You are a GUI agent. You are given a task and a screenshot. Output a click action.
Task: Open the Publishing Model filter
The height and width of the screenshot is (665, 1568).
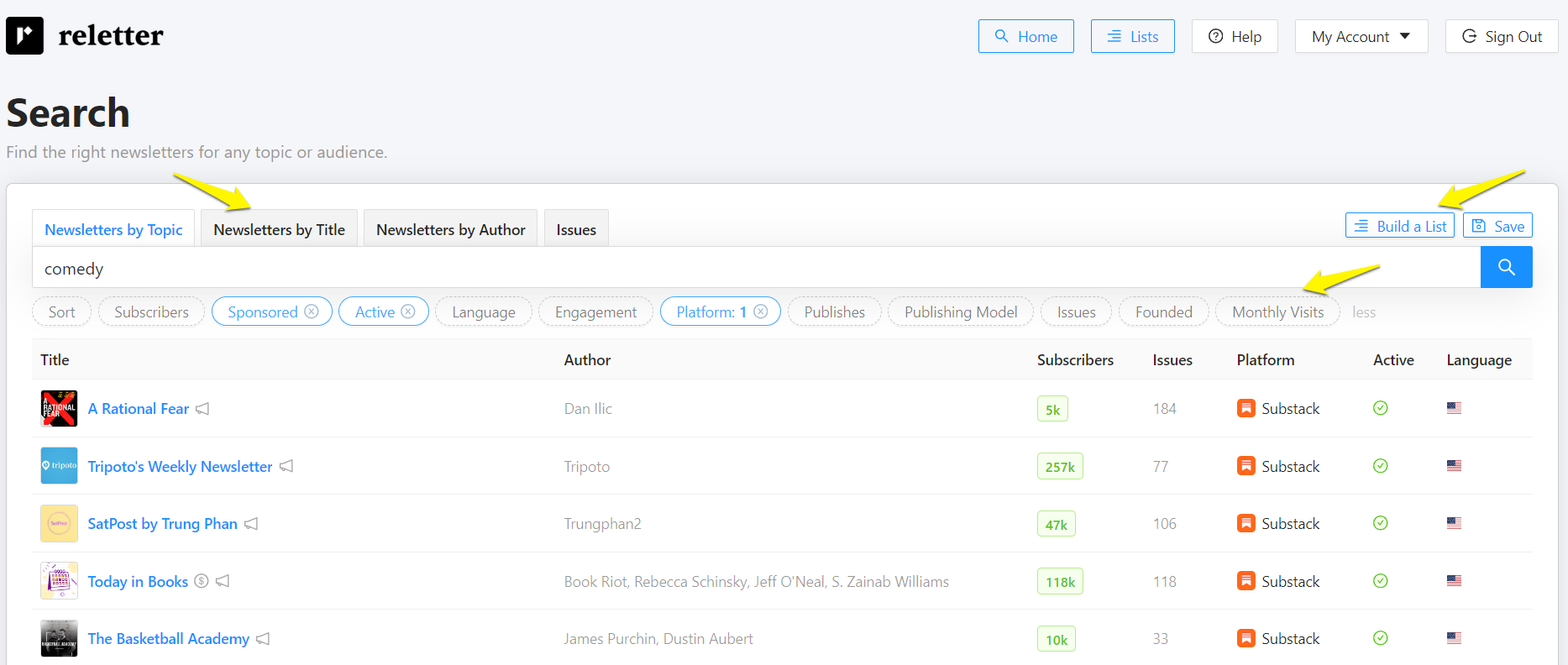pos(960,312)
